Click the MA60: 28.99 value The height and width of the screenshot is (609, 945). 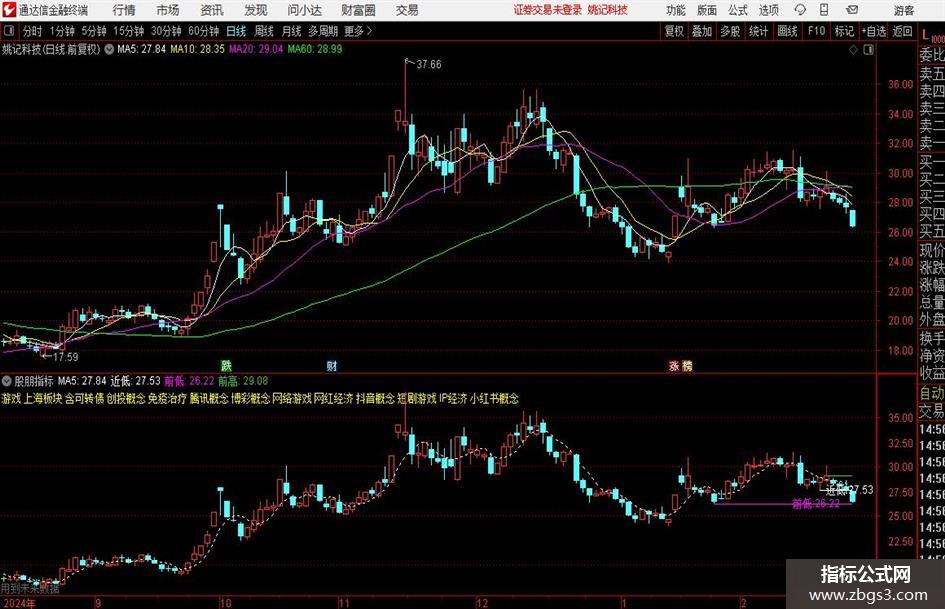pos(315,49)
